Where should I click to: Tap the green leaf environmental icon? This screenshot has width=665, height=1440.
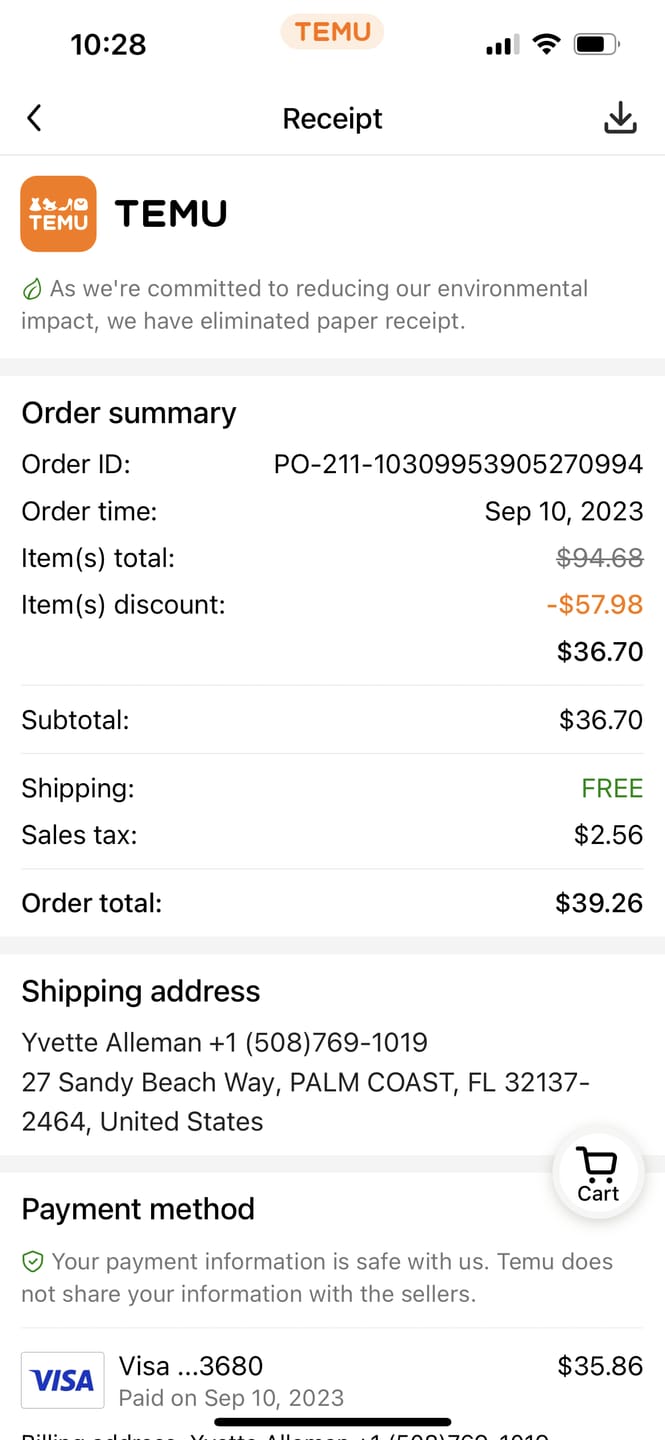click(x=32, y=290)
